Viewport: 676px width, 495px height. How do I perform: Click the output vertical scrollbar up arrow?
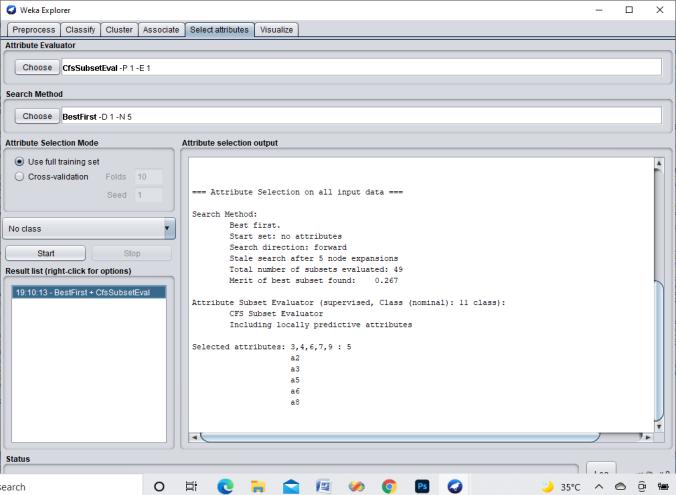click(659, 163)
